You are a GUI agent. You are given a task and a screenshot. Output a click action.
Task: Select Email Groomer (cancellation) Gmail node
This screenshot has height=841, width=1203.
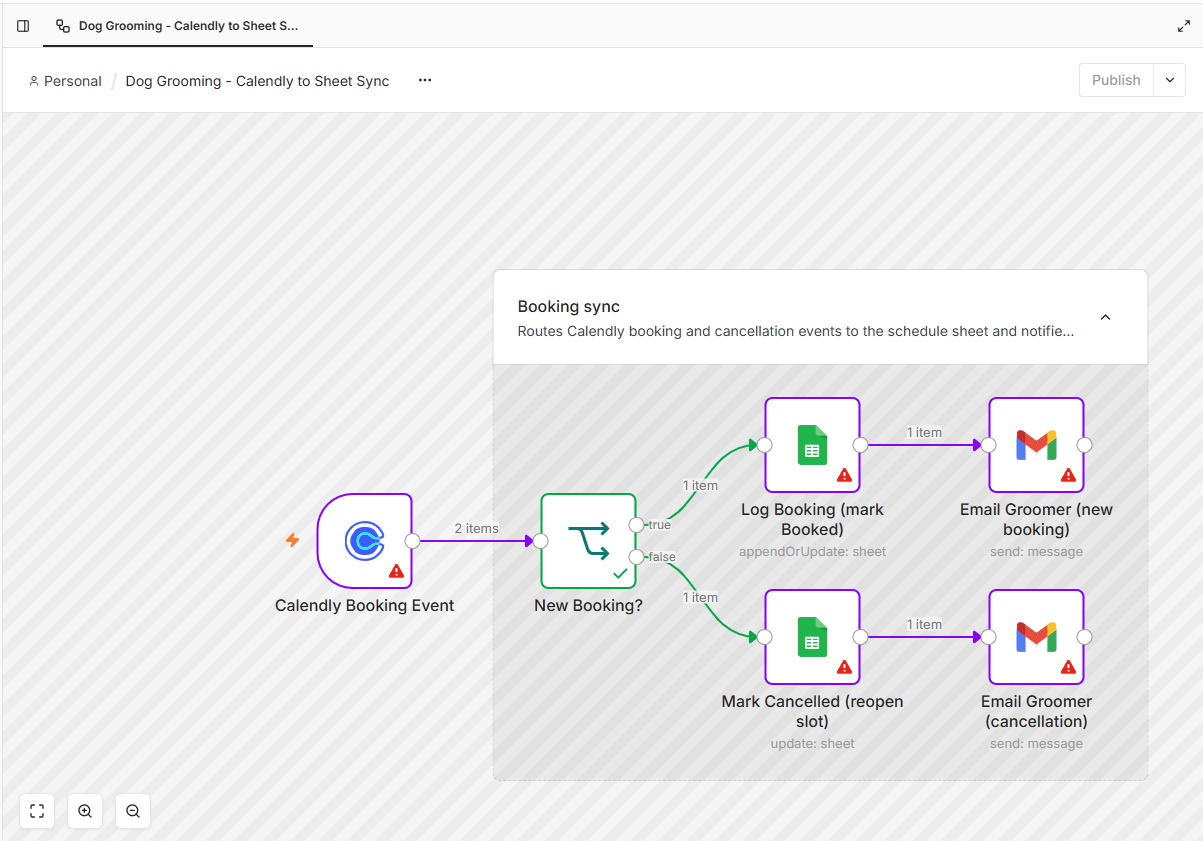(x=1036, y=637)
